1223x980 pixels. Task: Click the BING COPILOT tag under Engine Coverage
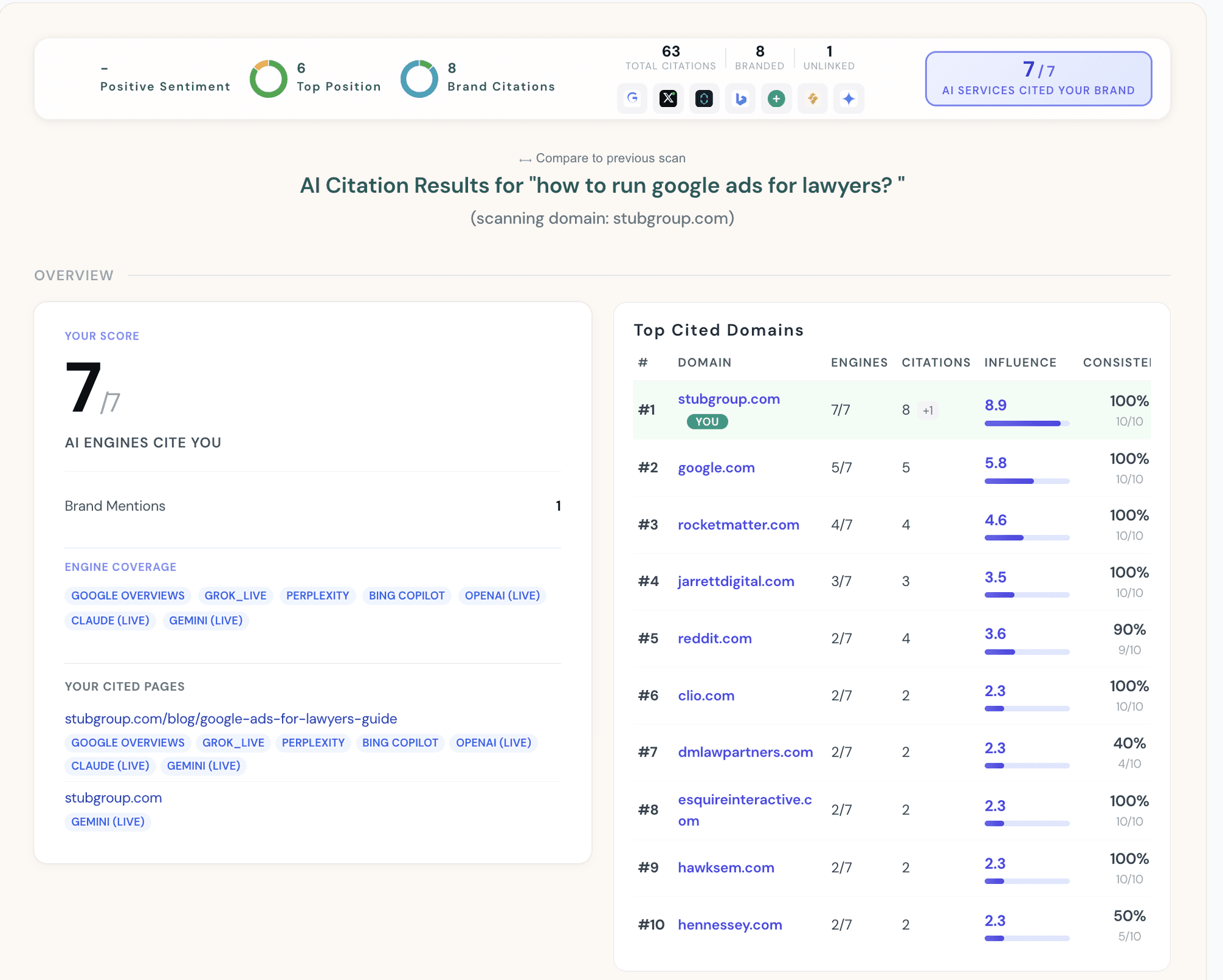click(x=407, y=596)
